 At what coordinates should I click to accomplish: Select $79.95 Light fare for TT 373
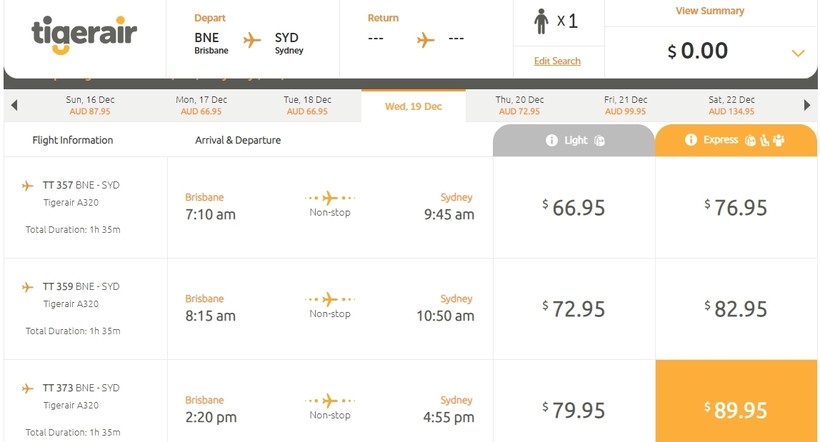[x=574, y=409]
